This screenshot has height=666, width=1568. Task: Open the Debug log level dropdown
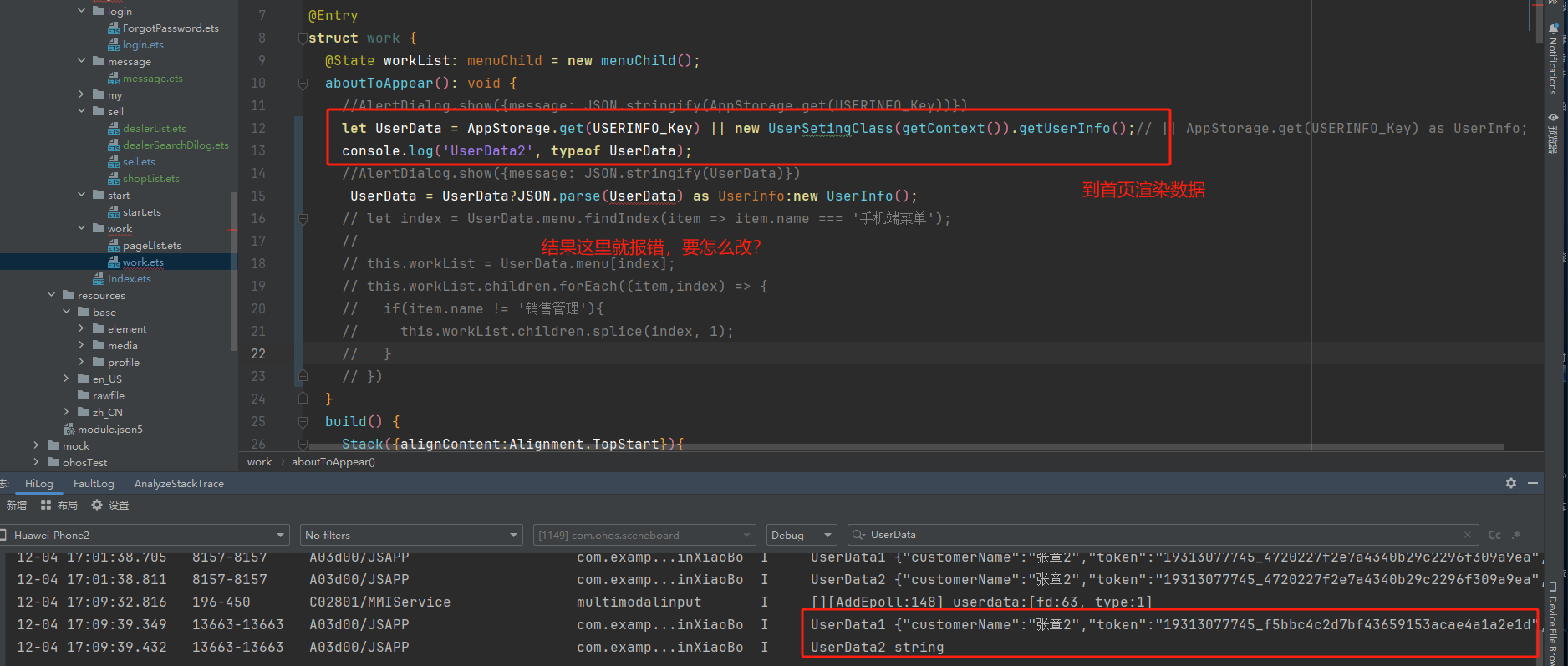pyautogui.click(x=802, y=535)
